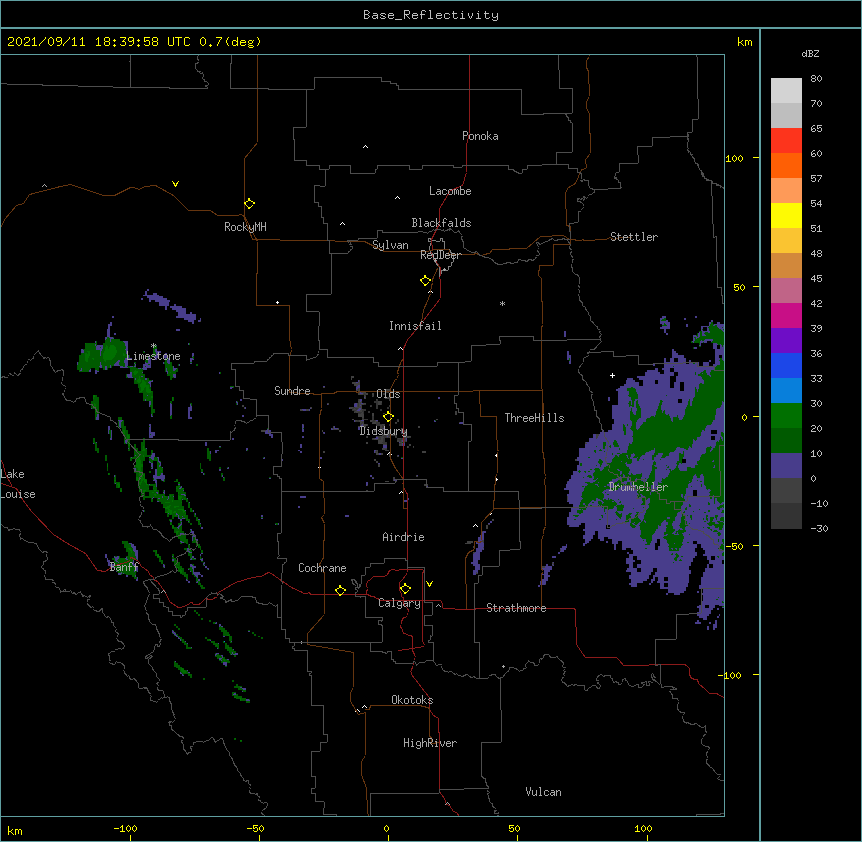Click the Okotoks label

412,700
